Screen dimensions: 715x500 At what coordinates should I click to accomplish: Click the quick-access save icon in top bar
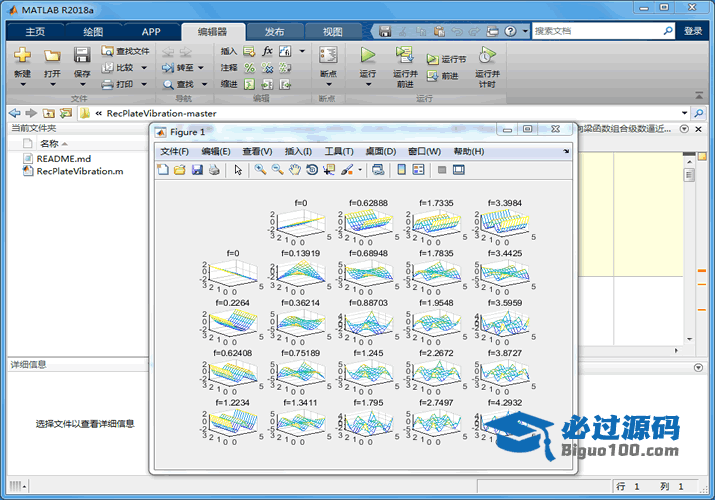click(x=385, y=31)
